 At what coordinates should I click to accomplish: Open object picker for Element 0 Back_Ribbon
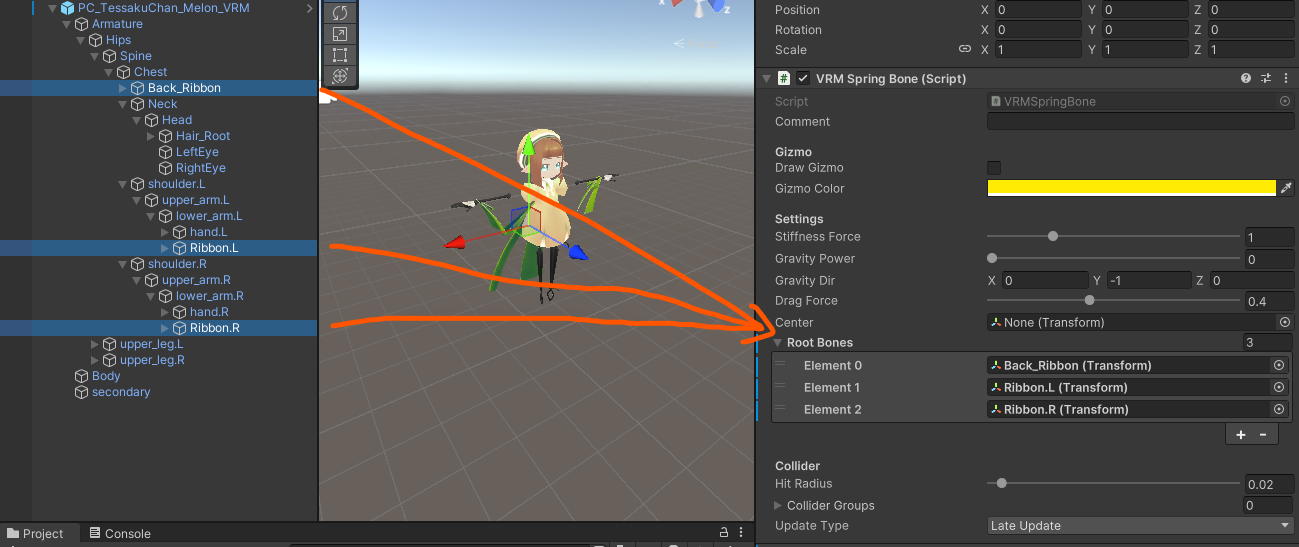(x=1278, y=365)
